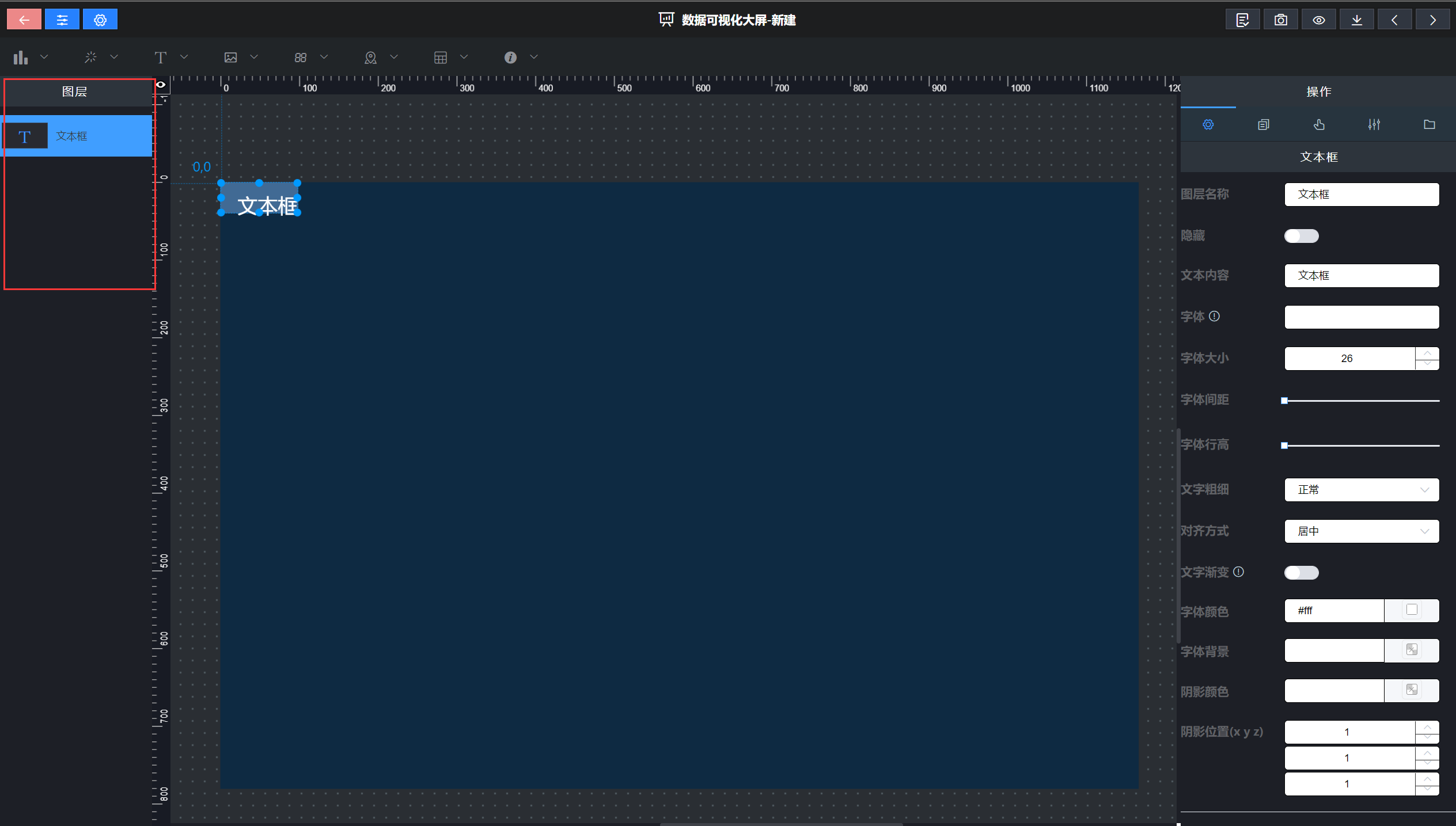Click the 文本框 layer name in layer list
Viewport: 1456px width, 826px height.
tap(71, 136)
